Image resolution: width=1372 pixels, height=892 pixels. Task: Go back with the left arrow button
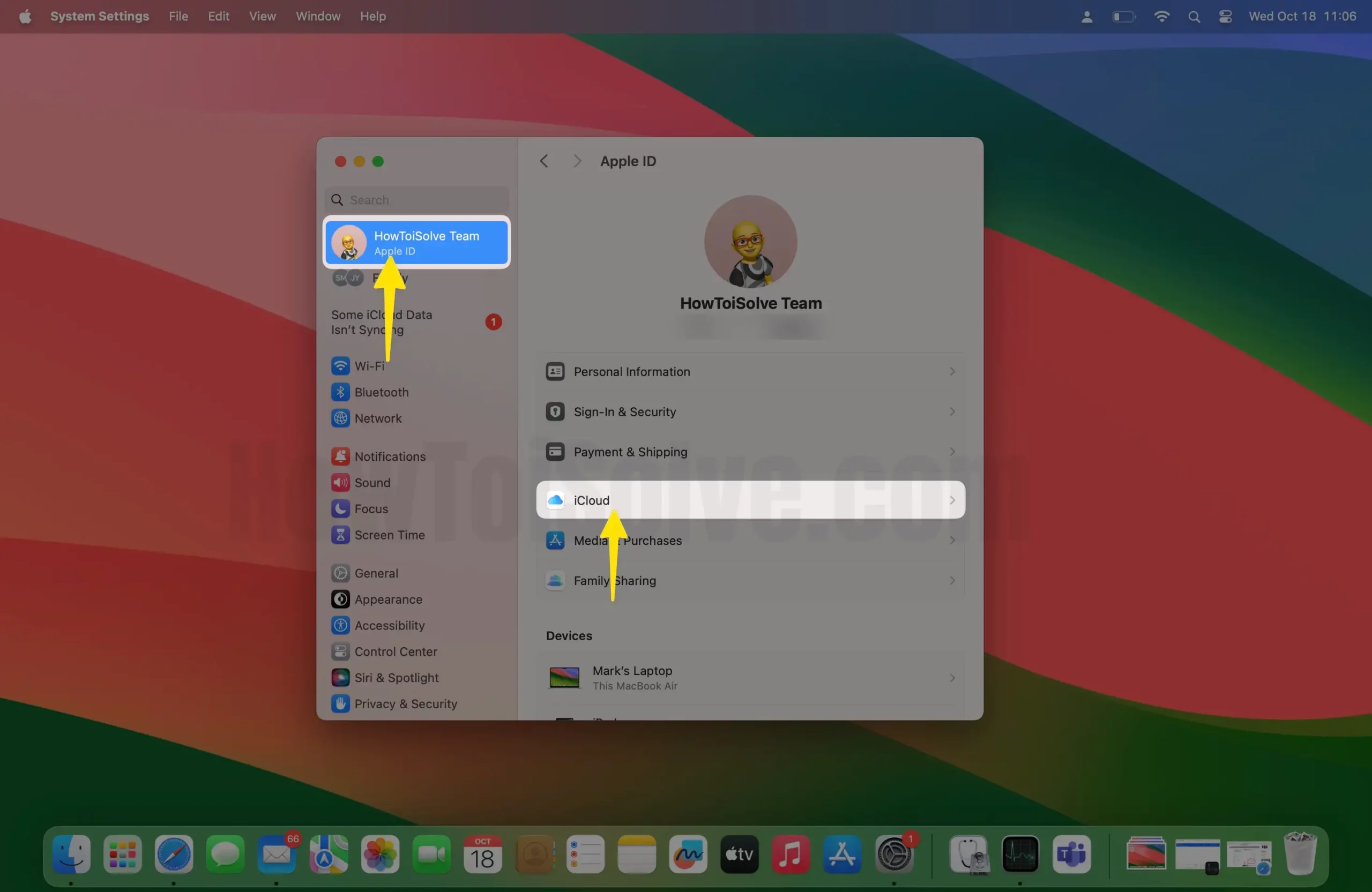pos(543,161)
